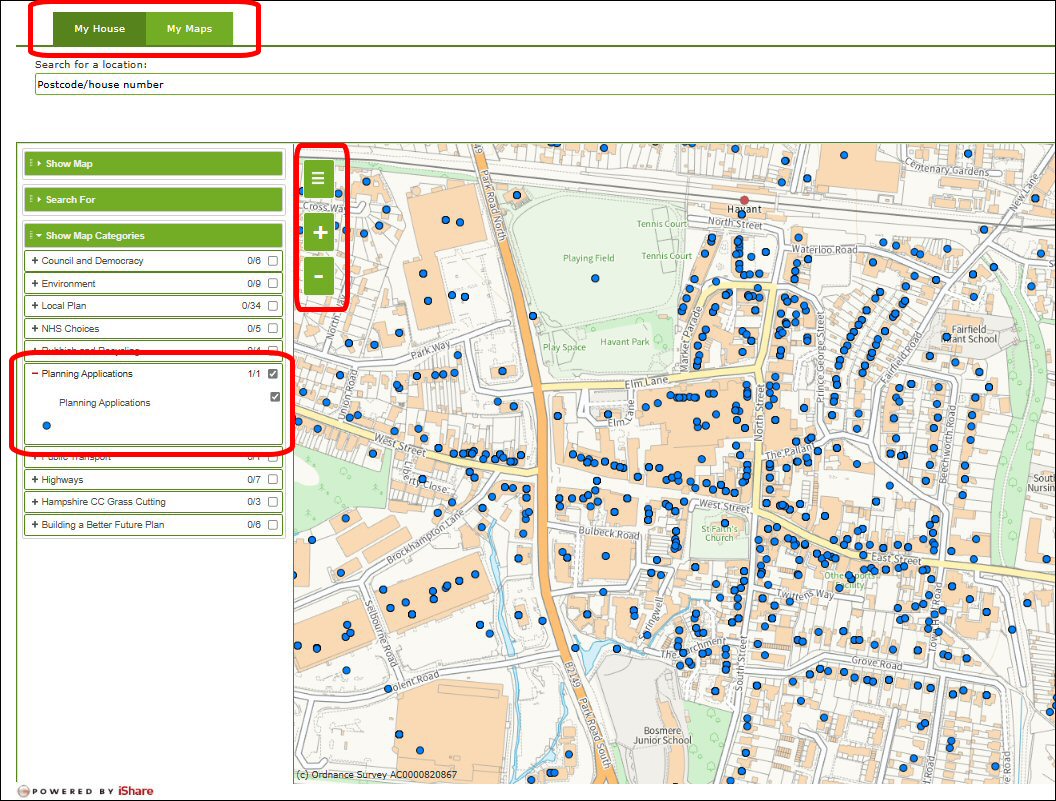Enable the Environment category checkbox
The width and height of the screenshot is (1056, 801).
273,284
